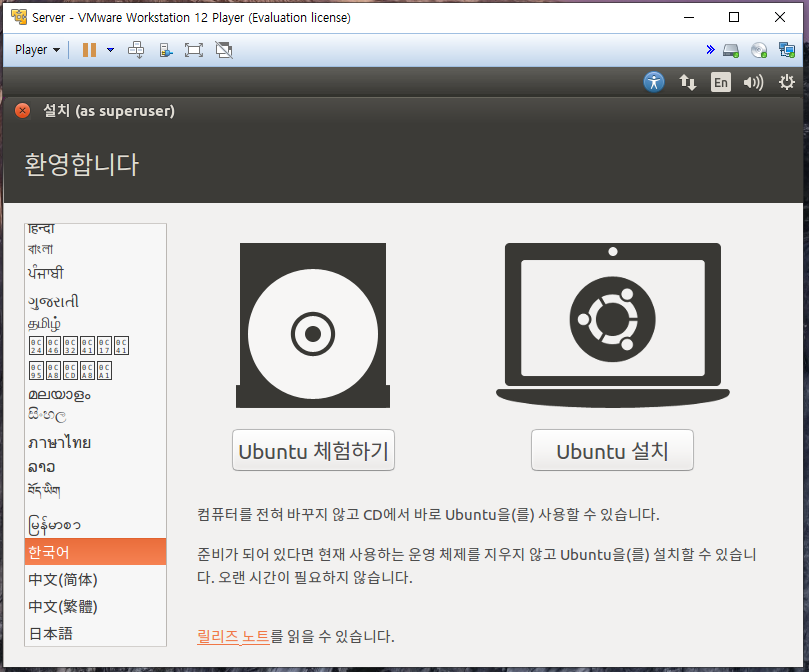Select 中文(简体) in the language list
The height and width of the screenshot is (672, 809).
tap(95, 579)
